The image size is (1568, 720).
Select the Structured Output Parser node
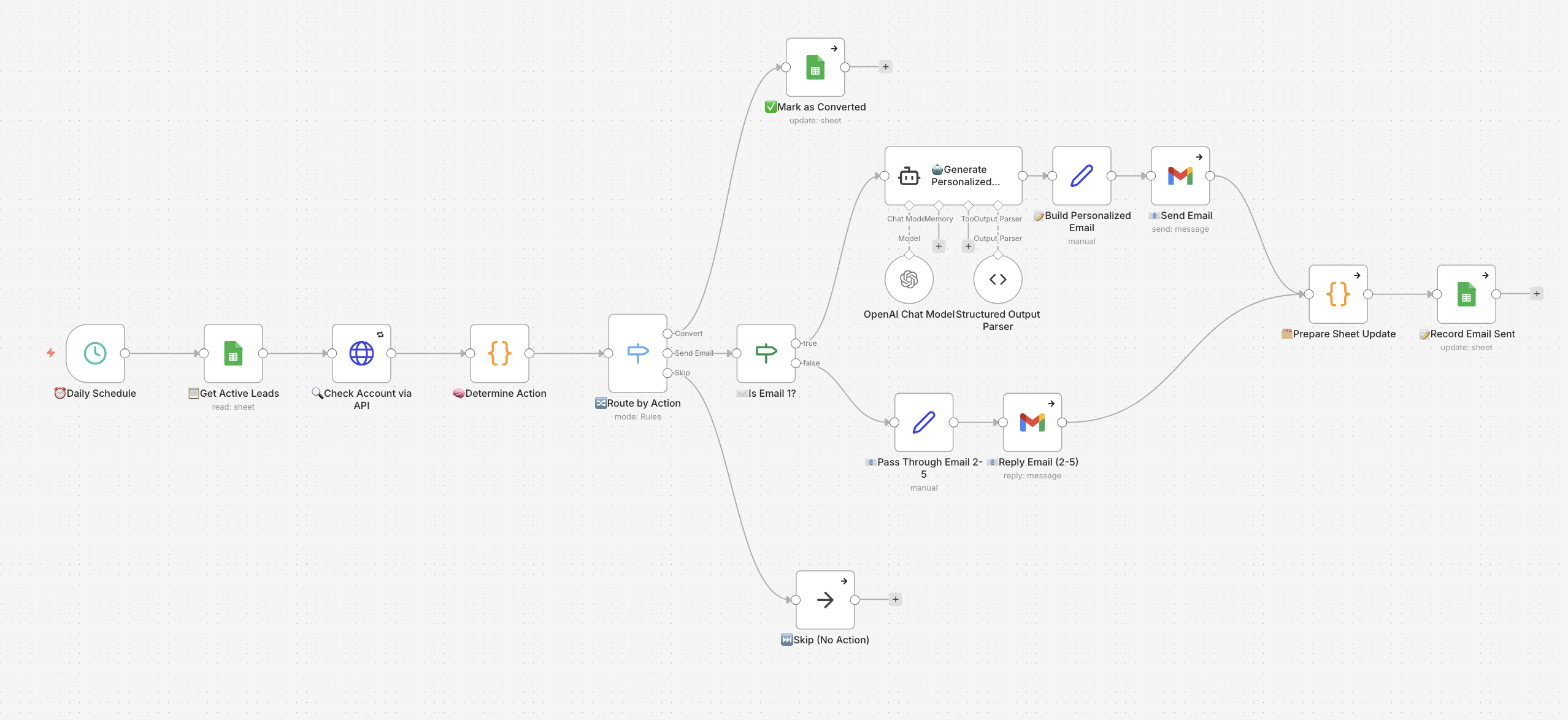(x=997, y=279)
